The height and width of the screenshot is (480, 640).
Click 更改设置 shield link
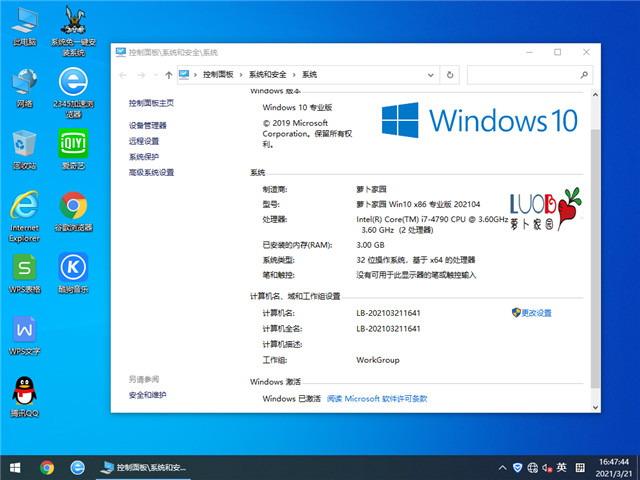[531, 313]
